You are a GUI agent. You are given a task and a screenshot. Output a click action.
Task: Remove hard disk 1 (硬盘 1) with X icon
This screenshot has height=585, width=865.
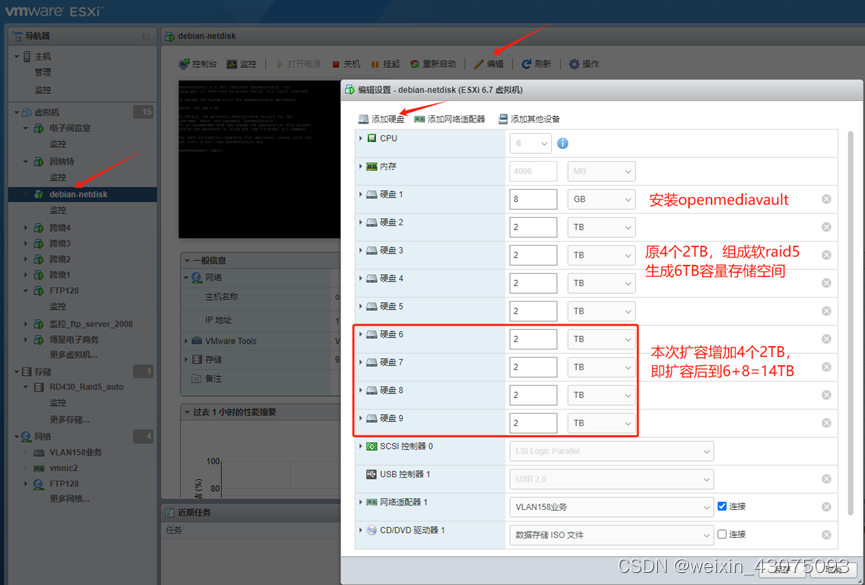coord(826,199)
